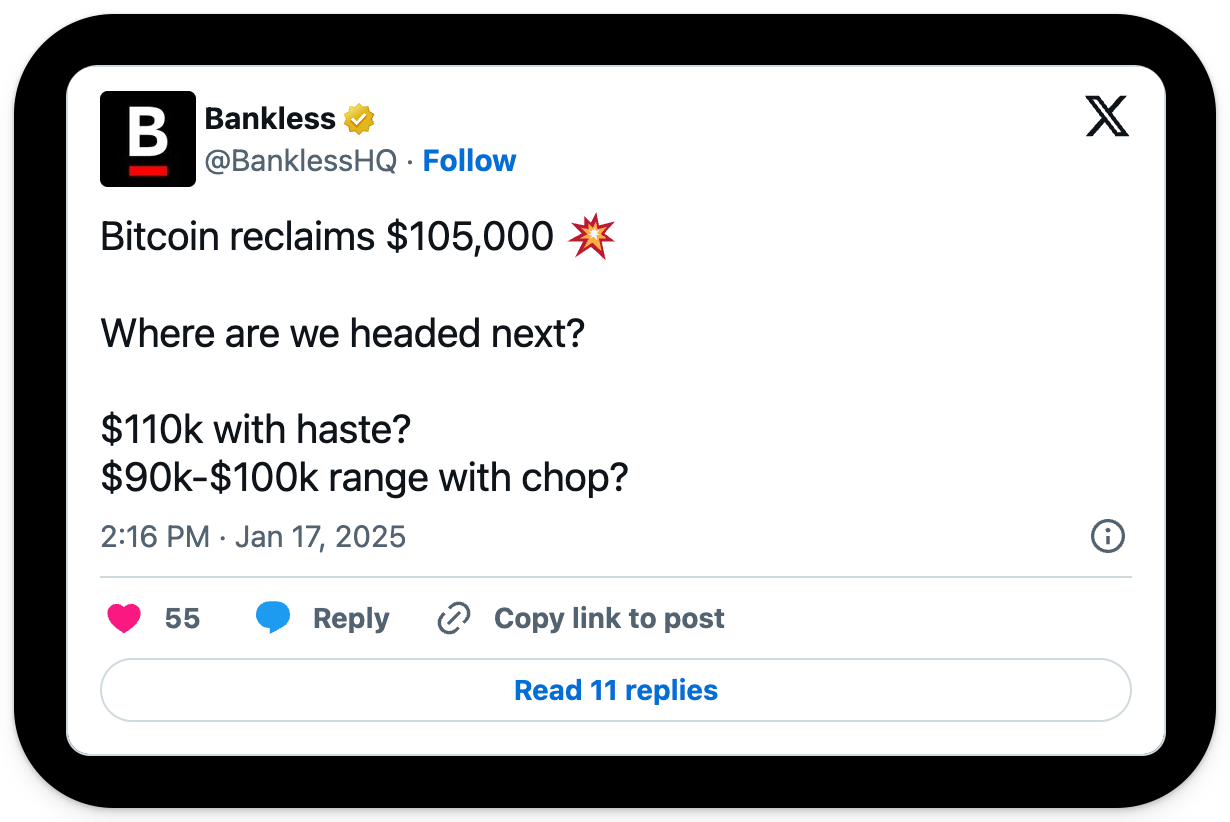Click the collision emoji in the post
The width and height of the screenshot is (1230, 822).
[591, 238]
